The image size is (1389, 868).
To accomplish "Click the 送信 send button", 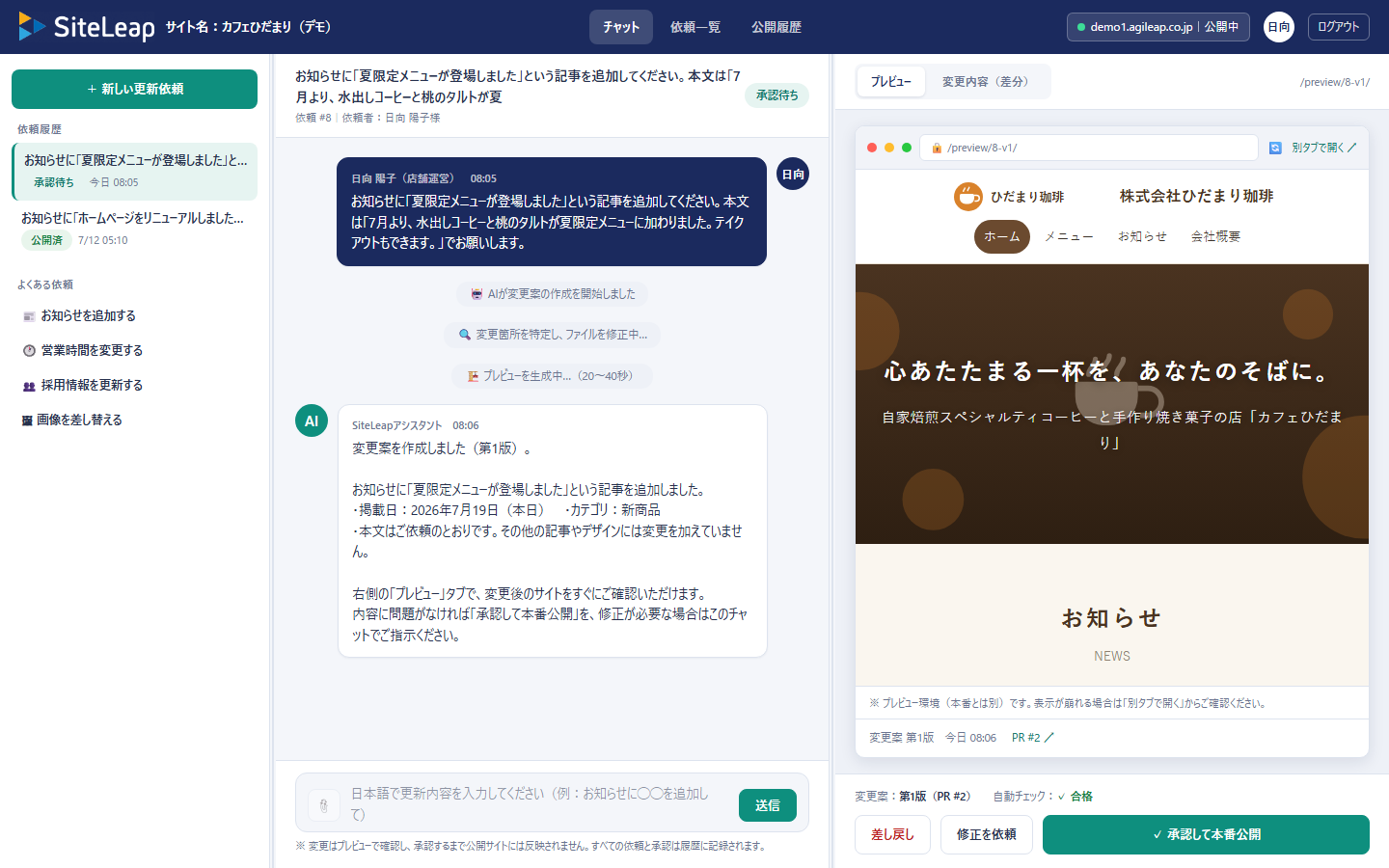I will (x=768, y=805).
